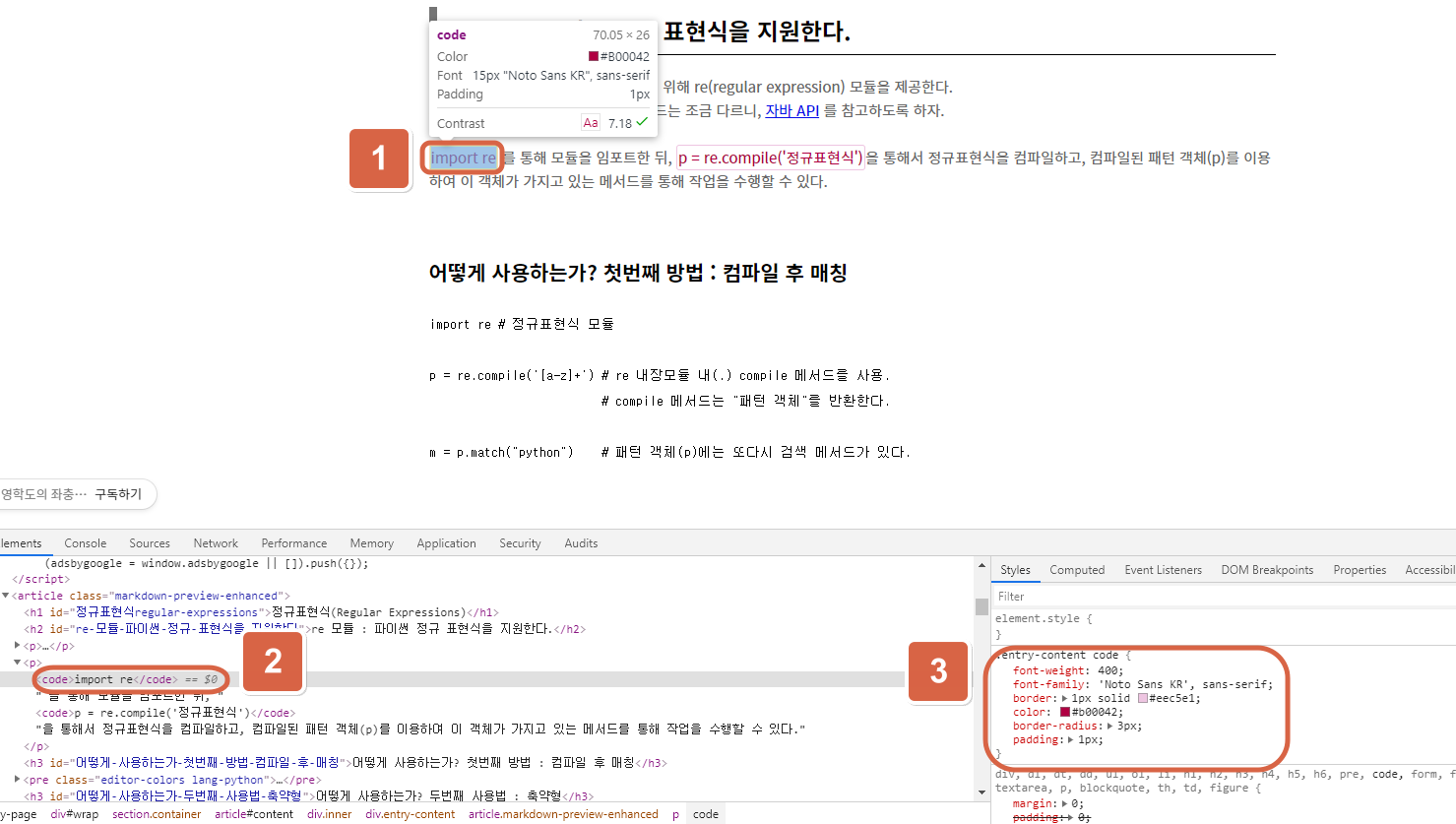Select the code p = re.compile DOM row
1456x824 pixels.
[165, 713]
